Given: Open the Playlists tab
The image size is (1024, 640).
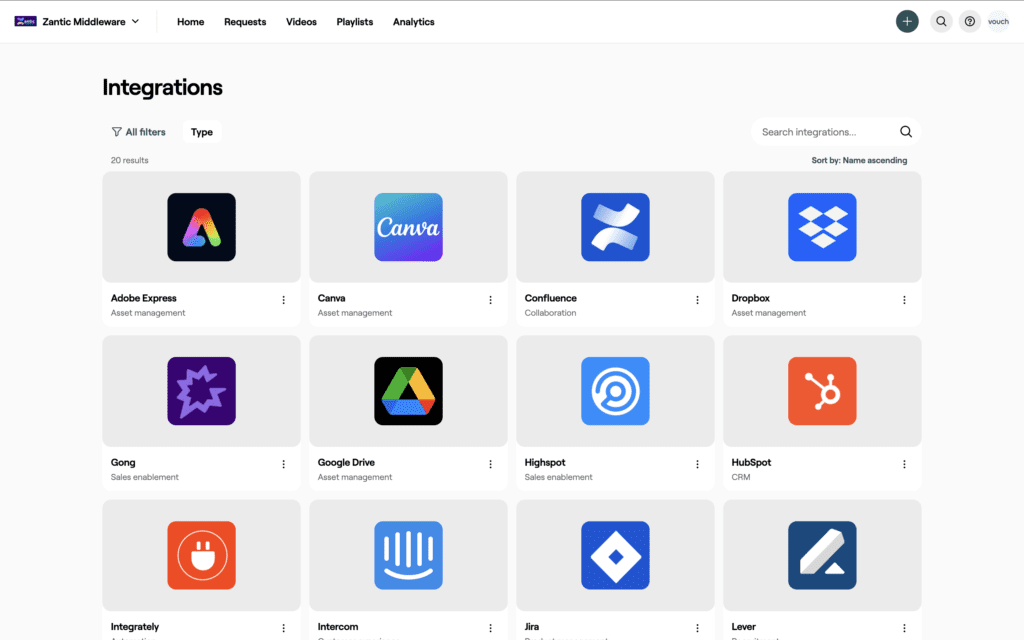Looking at the screenshot, I should [355, 22].
